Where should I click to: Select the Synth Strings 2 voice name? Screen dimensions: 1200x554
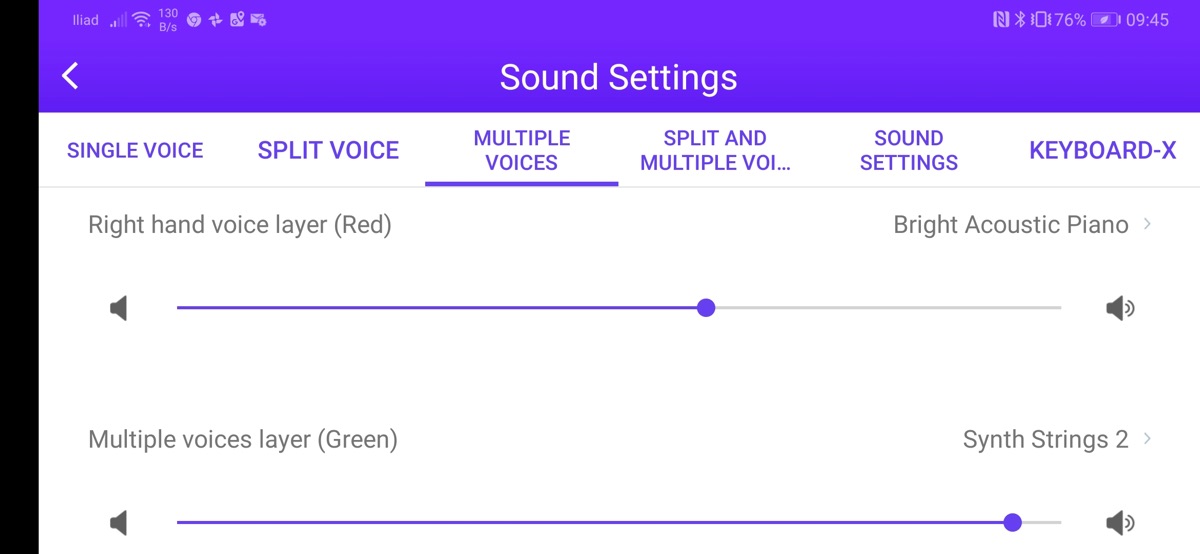coord(1045,439)
